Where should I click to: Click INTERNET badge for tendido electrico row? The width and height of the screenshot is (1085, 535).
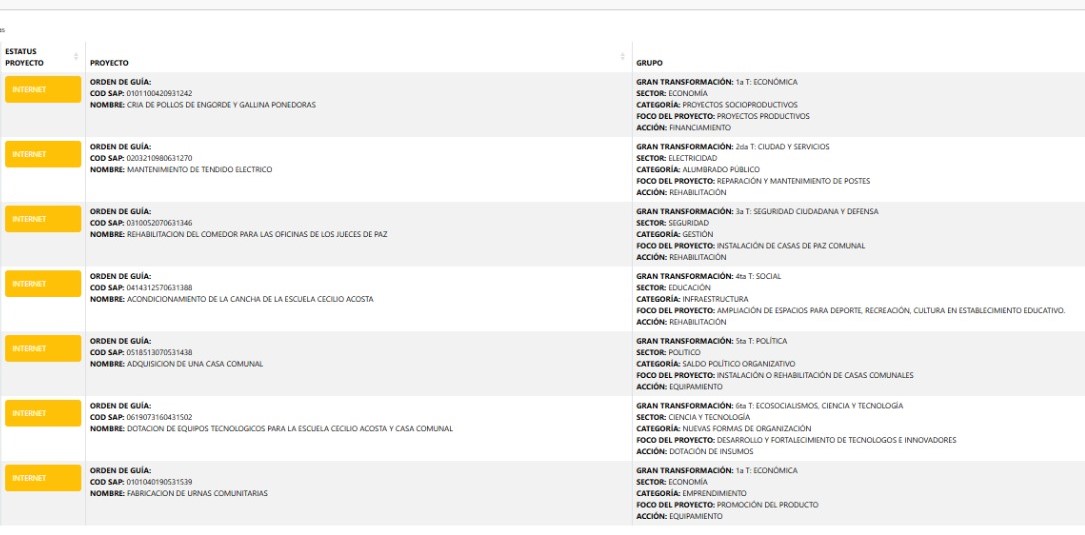click(43, 155)
